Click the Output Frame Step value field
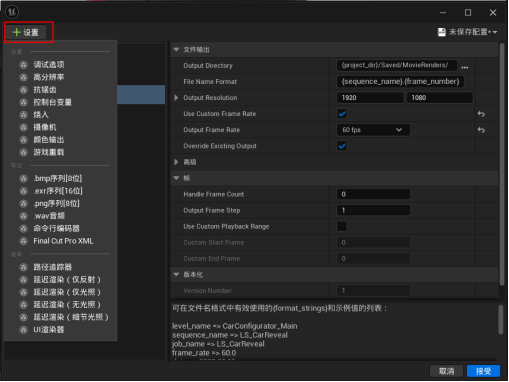 click(373, 210)
